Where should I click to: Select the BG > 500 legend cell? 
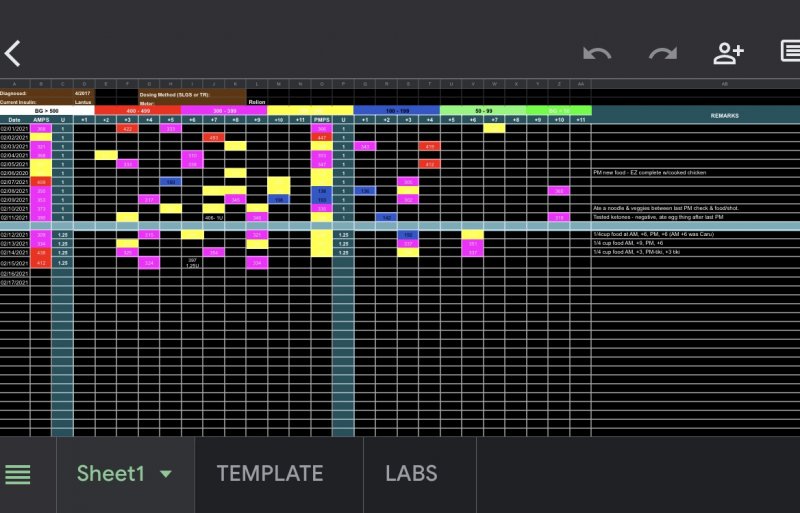tap(47, 110)
